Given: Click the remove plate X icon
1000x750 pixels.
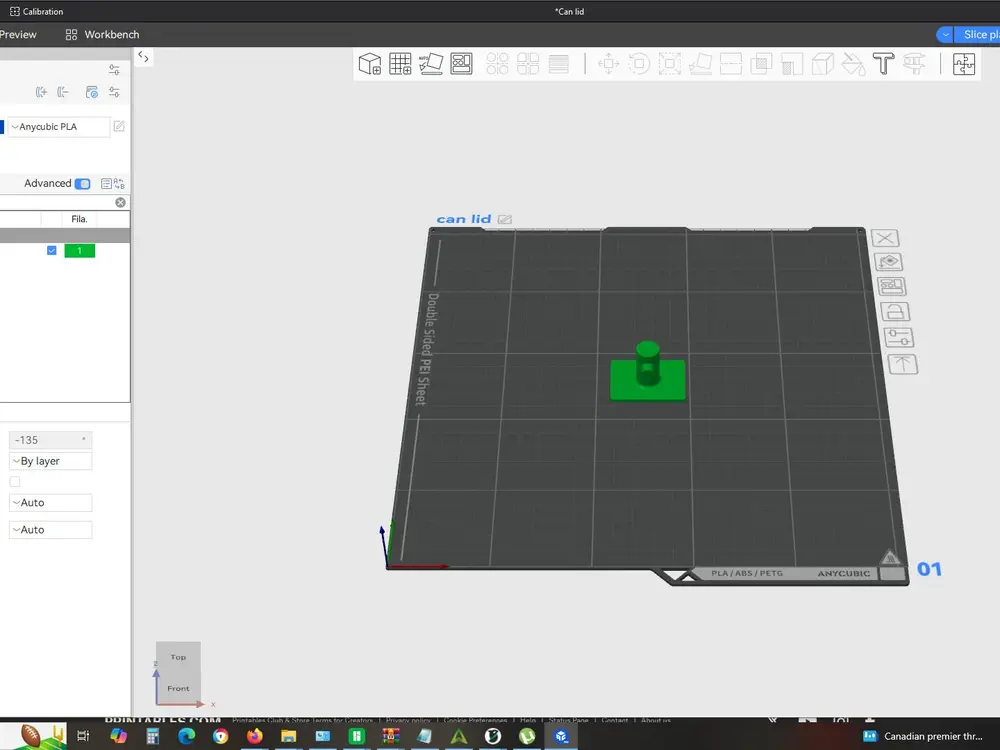Looking at the screenshot, I should [x=885, y=238].
